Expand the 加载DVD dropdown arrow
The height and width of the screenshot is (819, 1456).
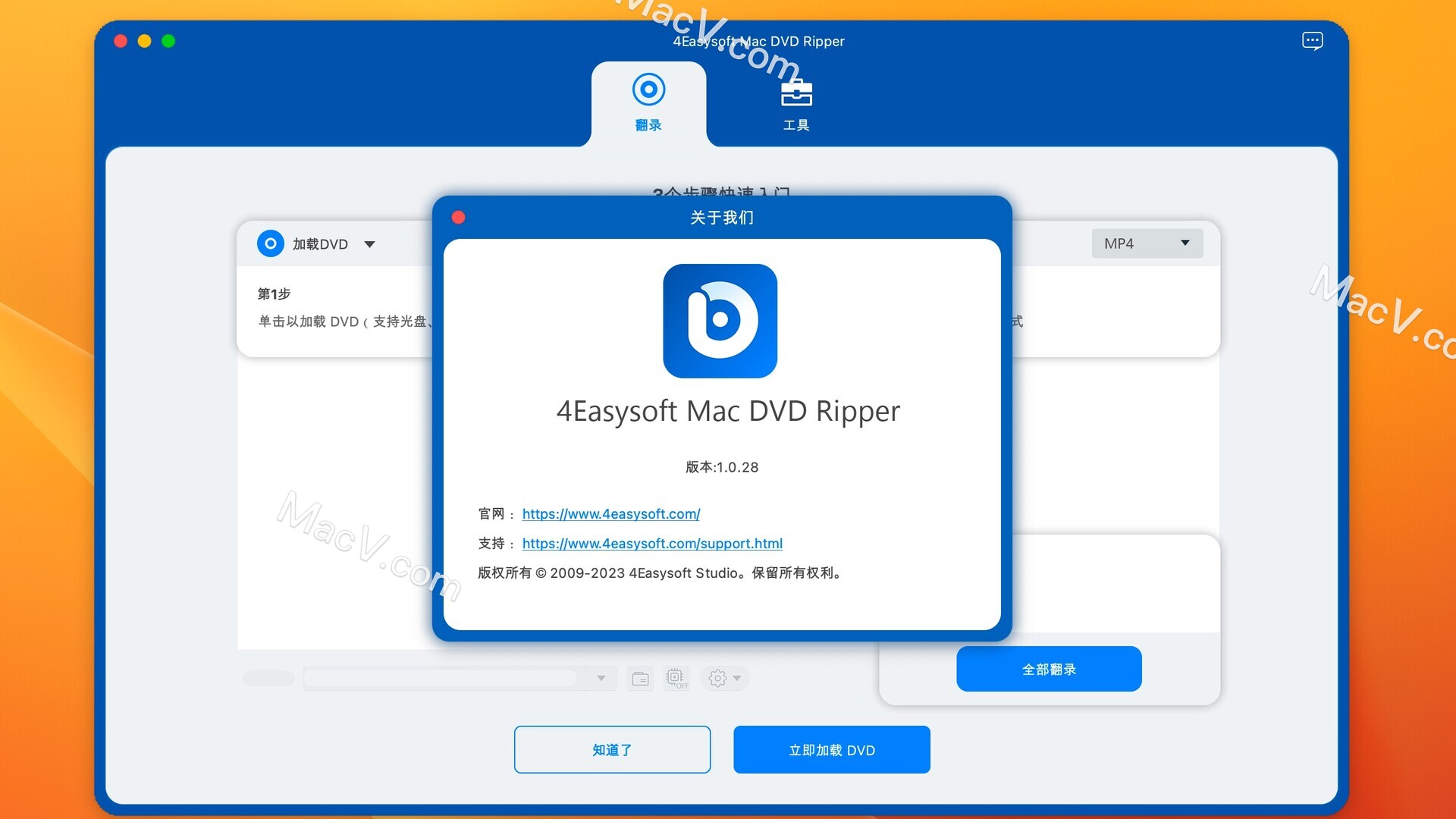pyautogui.click(x=369, y=244)
